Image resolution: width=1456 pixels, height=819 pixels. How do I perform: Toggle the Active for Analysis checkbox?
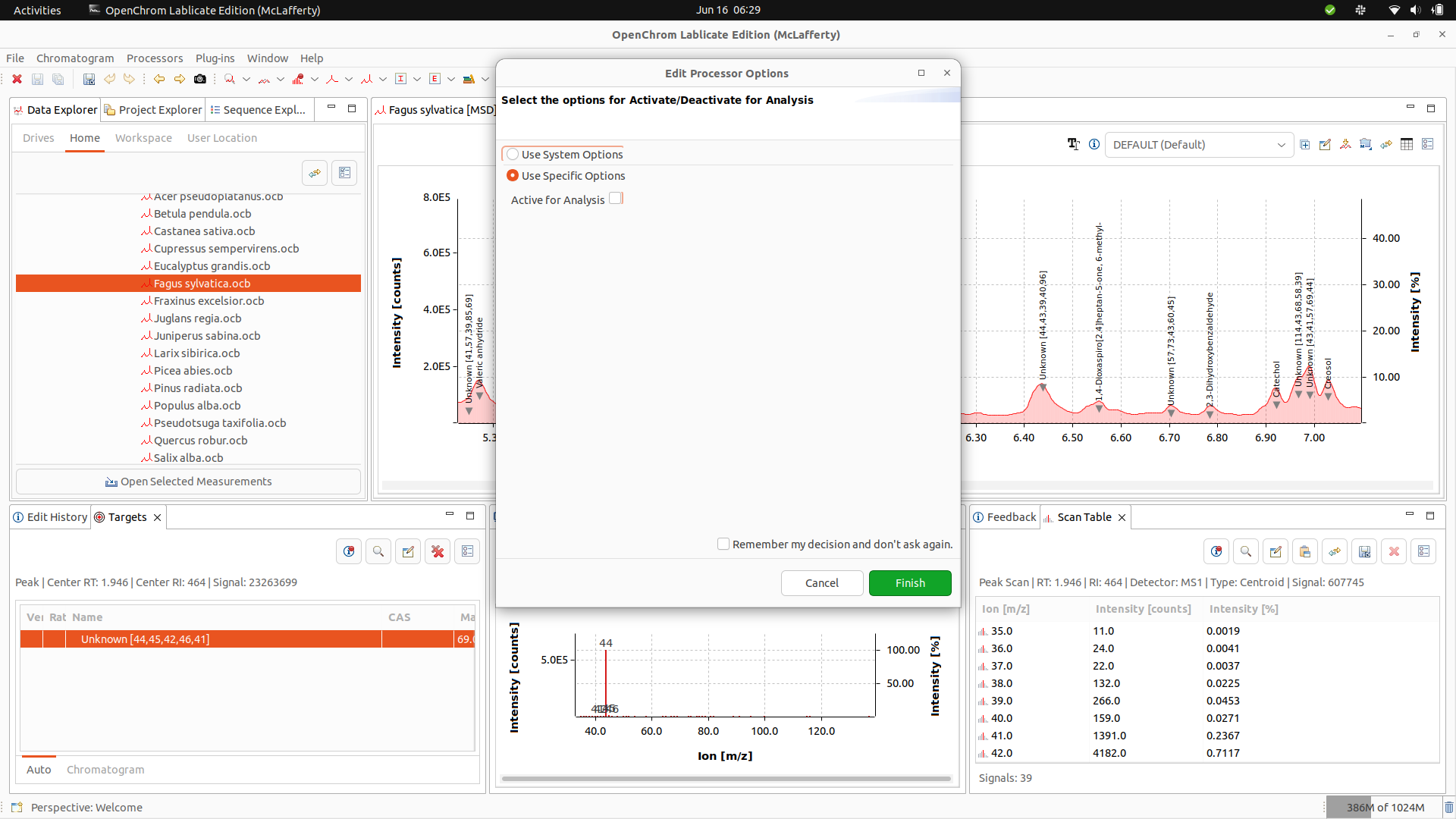tap(616, 199)
